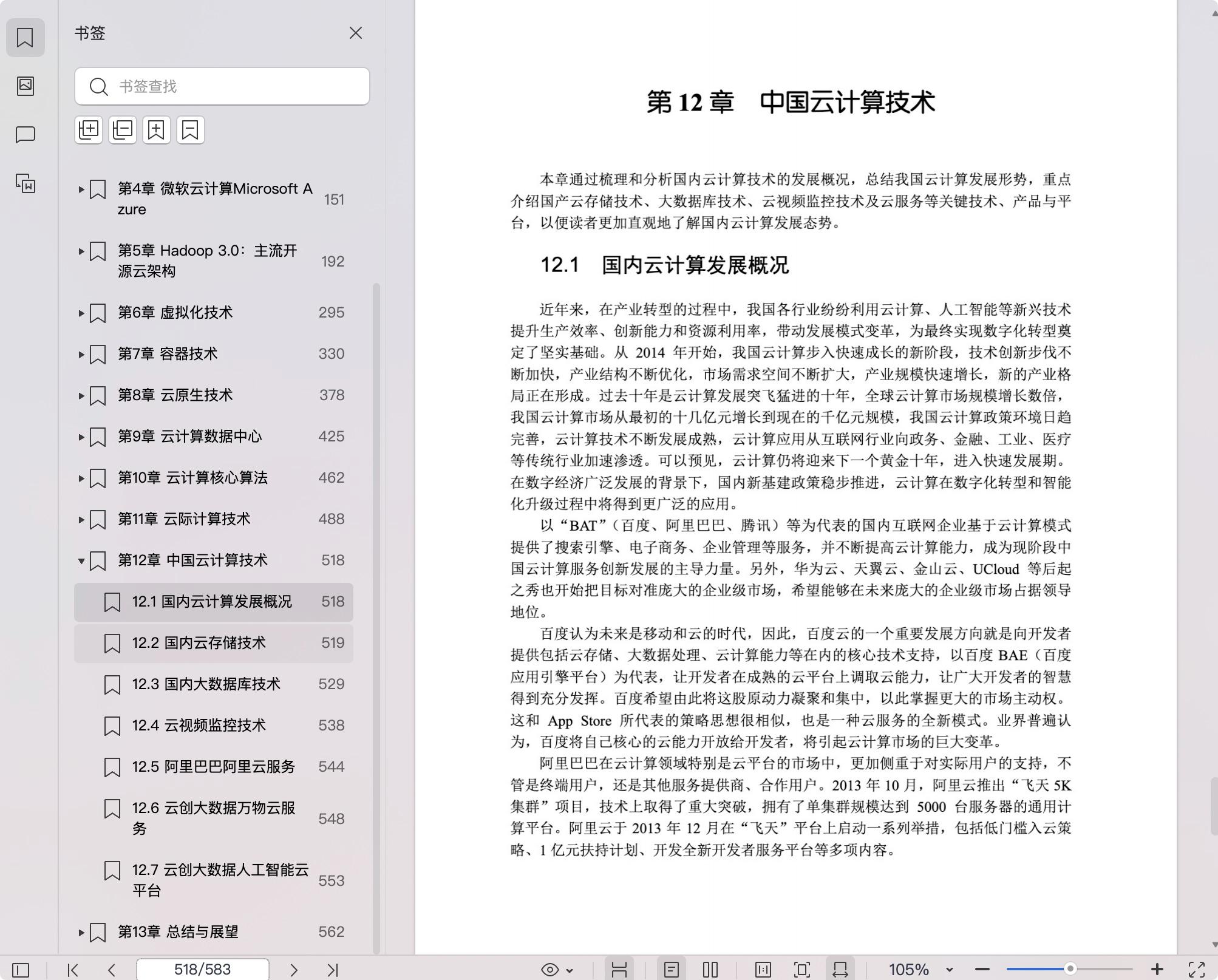Image resolution: width=1218 pixels, height=980 pixels.
Task: Click heading 12.1 国内云计算发展概况 in page
Action: point(664,265)
